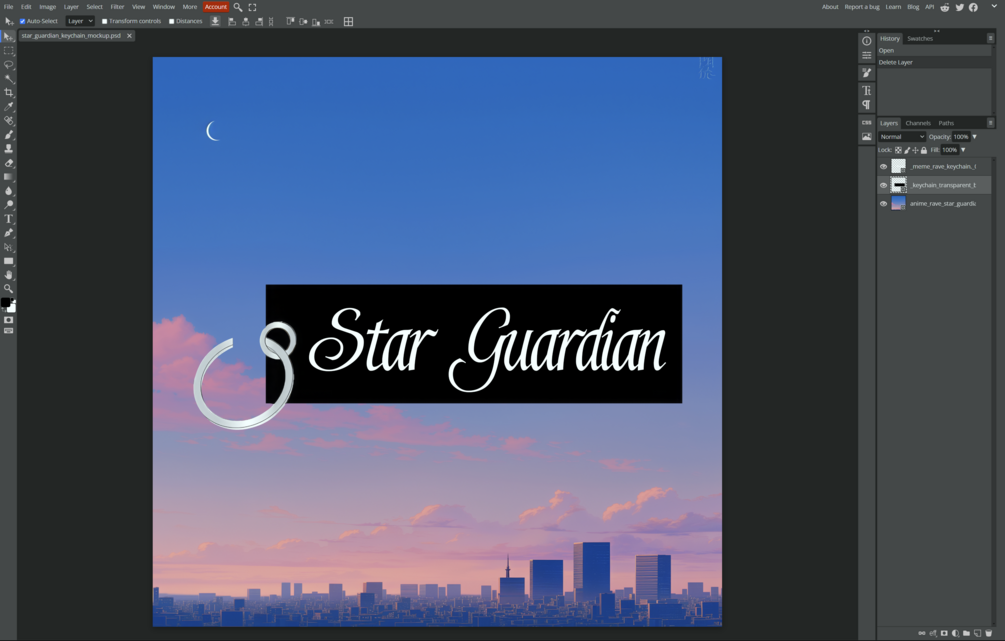Open the Report a bug link
1005x641 pixels.
[862, 7]
